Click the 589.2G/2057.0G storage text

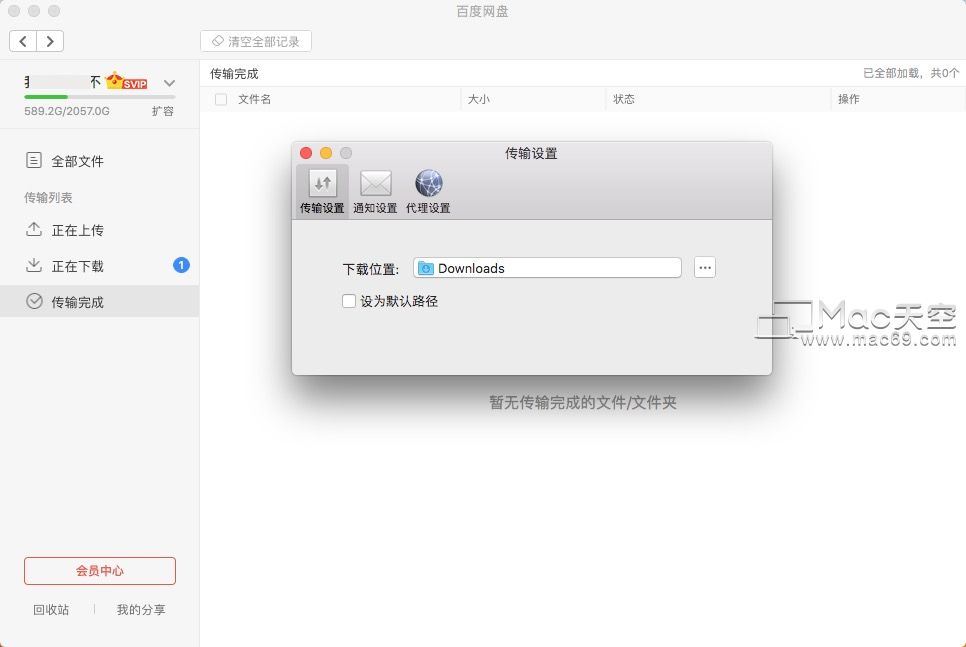67,111
